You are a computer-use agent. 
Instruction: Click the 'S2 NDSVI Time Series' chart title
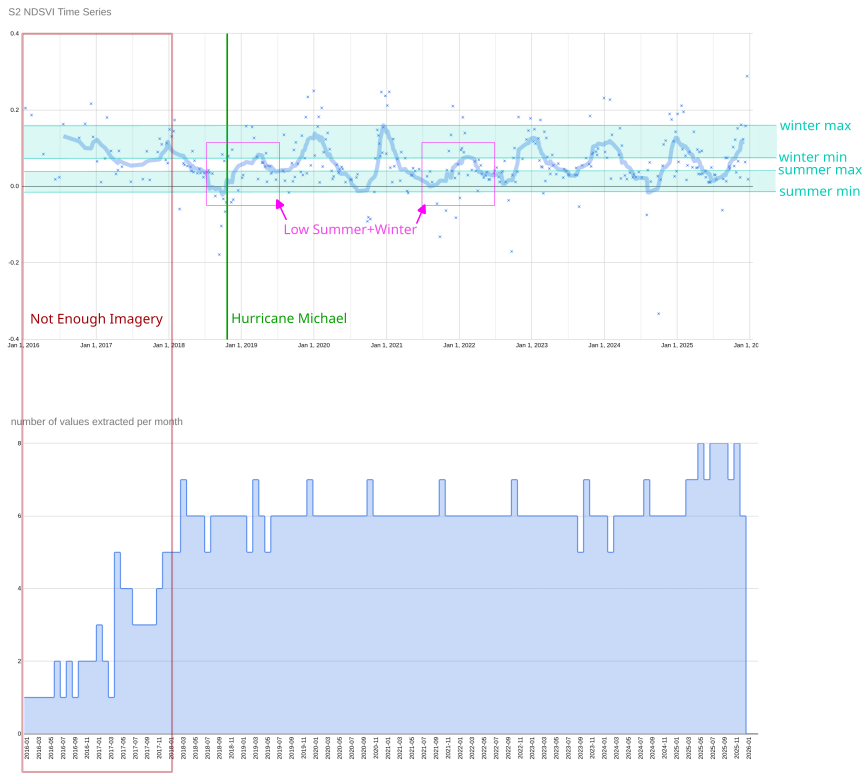coord(60,12)
